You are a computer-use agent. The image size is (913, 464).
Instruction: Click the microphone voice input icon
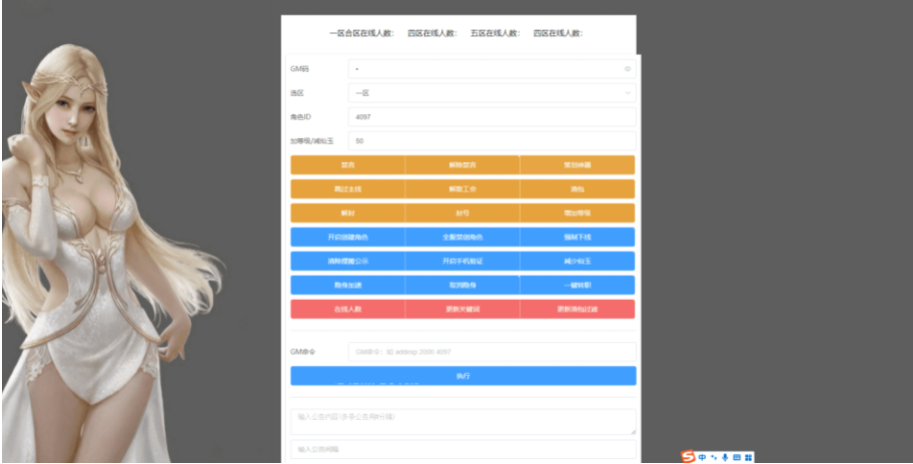724,456
